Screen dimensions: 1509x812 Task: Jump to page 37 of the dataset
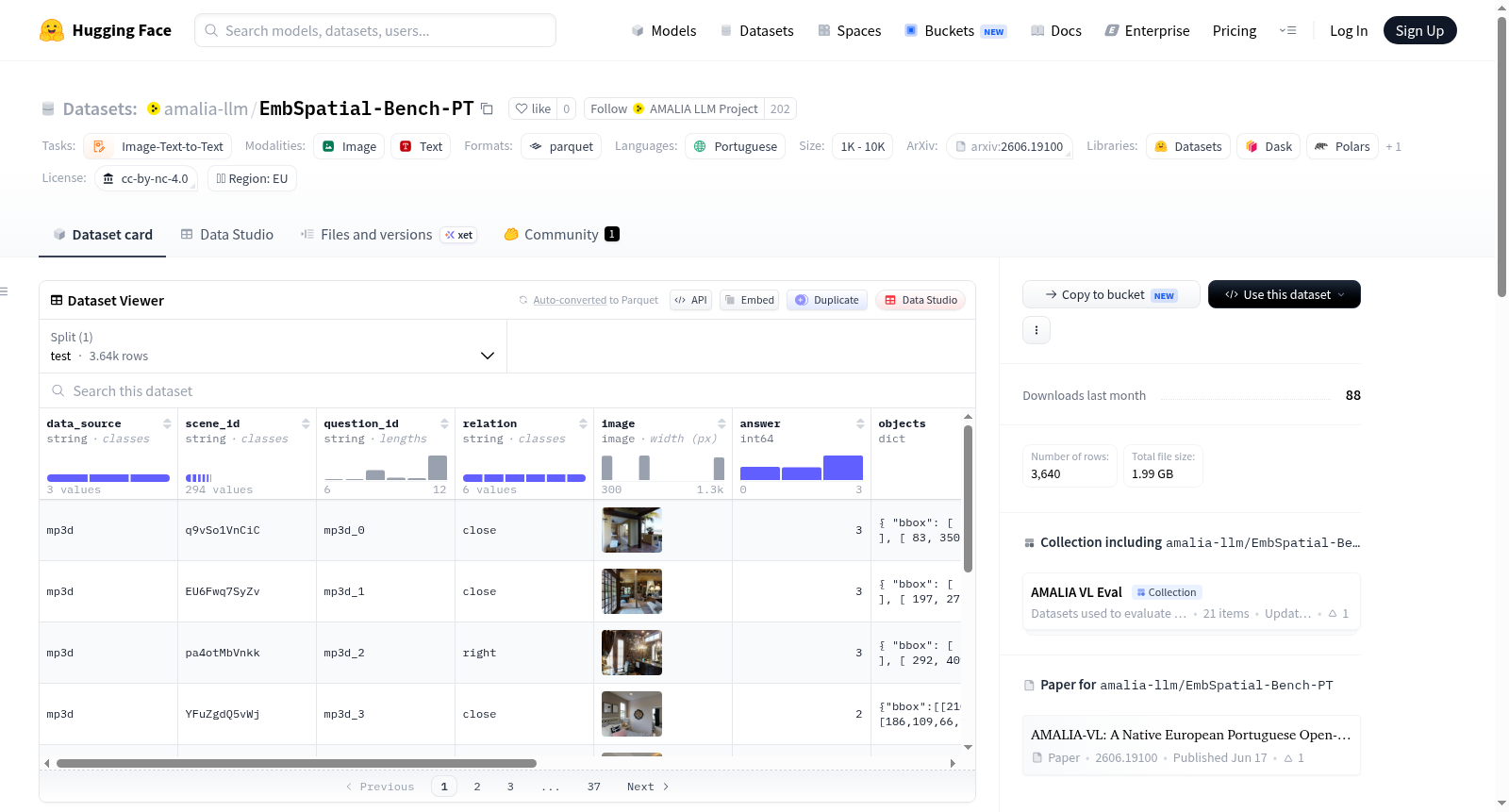(x=594, y=787)
